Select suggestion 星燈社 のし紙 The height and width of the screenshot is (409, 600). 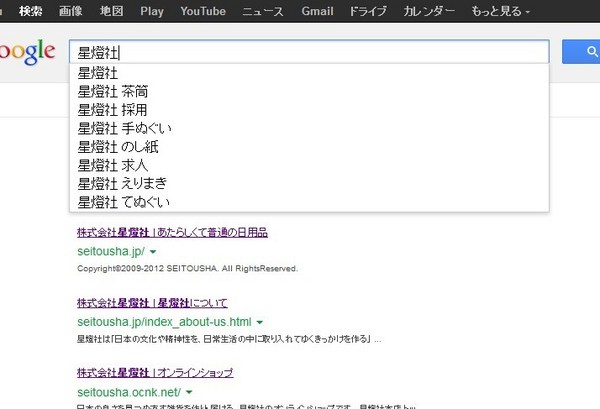coord(309,147)
